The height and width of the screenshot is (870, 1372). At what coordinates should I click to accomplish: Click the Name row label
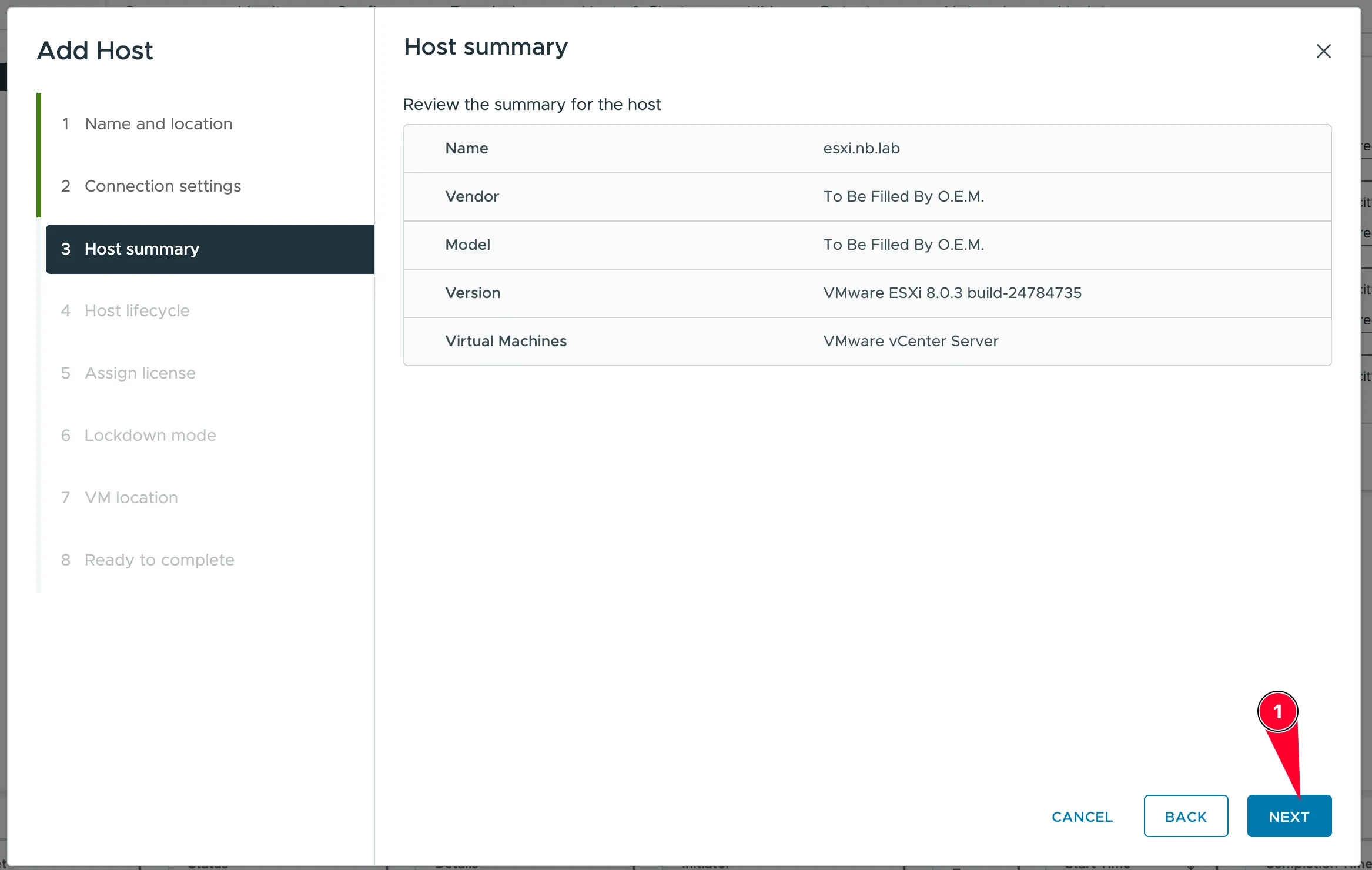click(467, 148)
